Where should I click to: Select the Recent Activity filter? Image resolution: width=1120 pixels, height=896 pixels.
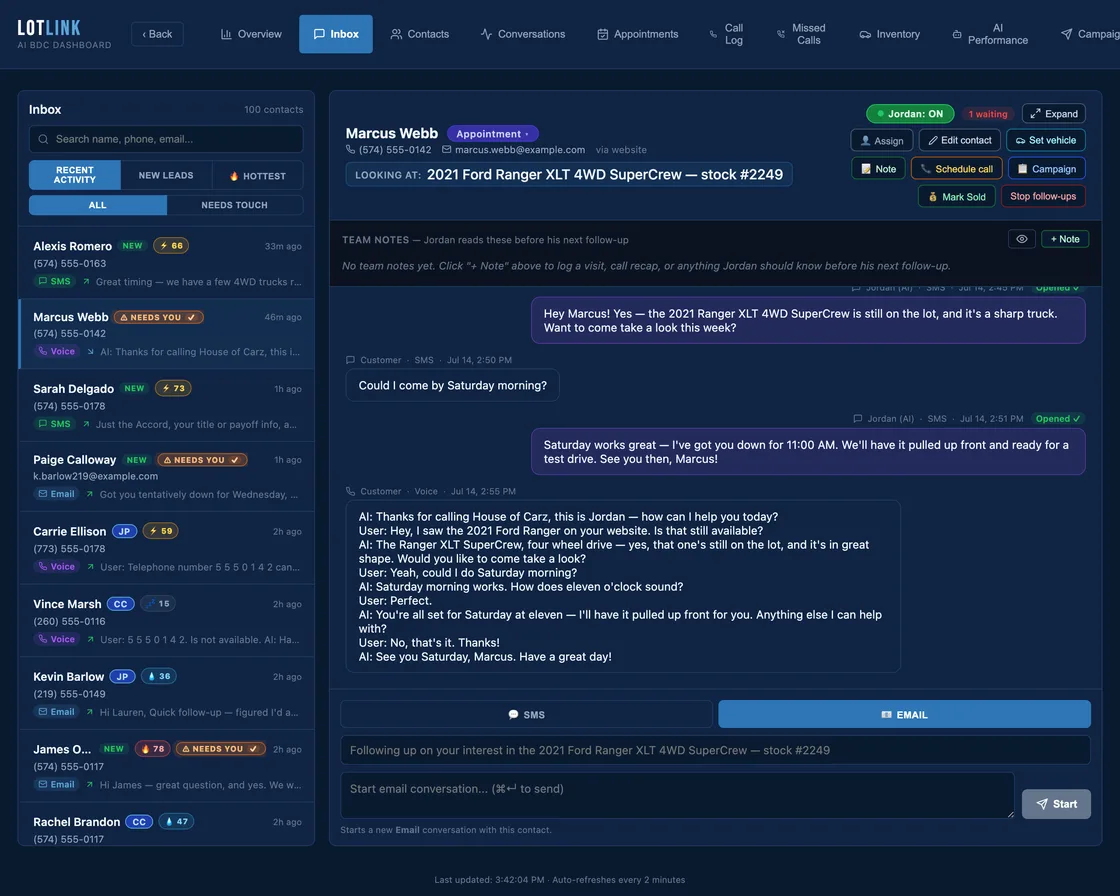point(75,175)
